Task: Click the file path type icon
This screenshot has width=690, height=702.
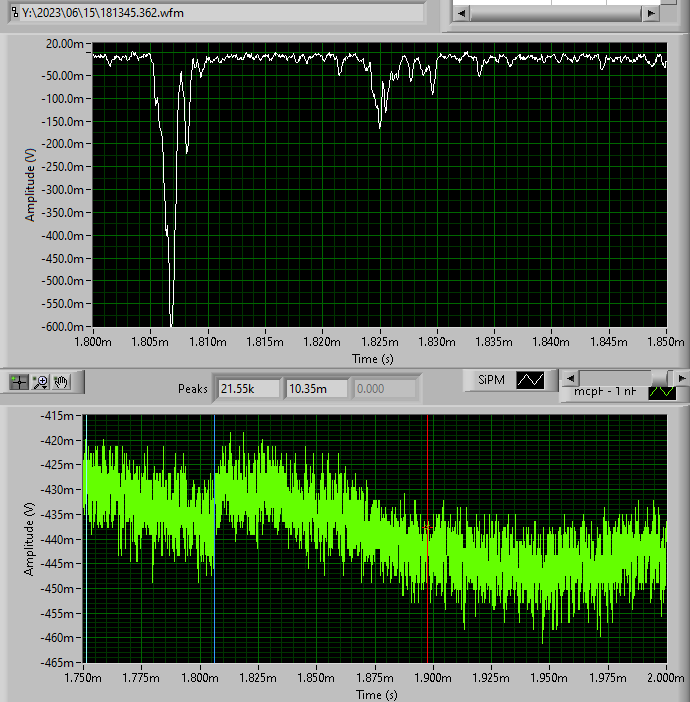Action: pyautogui.click(x=12, y=13)
